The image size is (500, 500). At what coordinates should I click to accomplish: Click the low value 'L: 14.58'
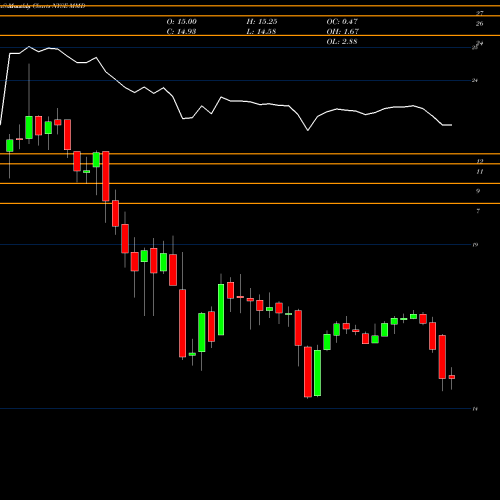[x=261, y=32]
